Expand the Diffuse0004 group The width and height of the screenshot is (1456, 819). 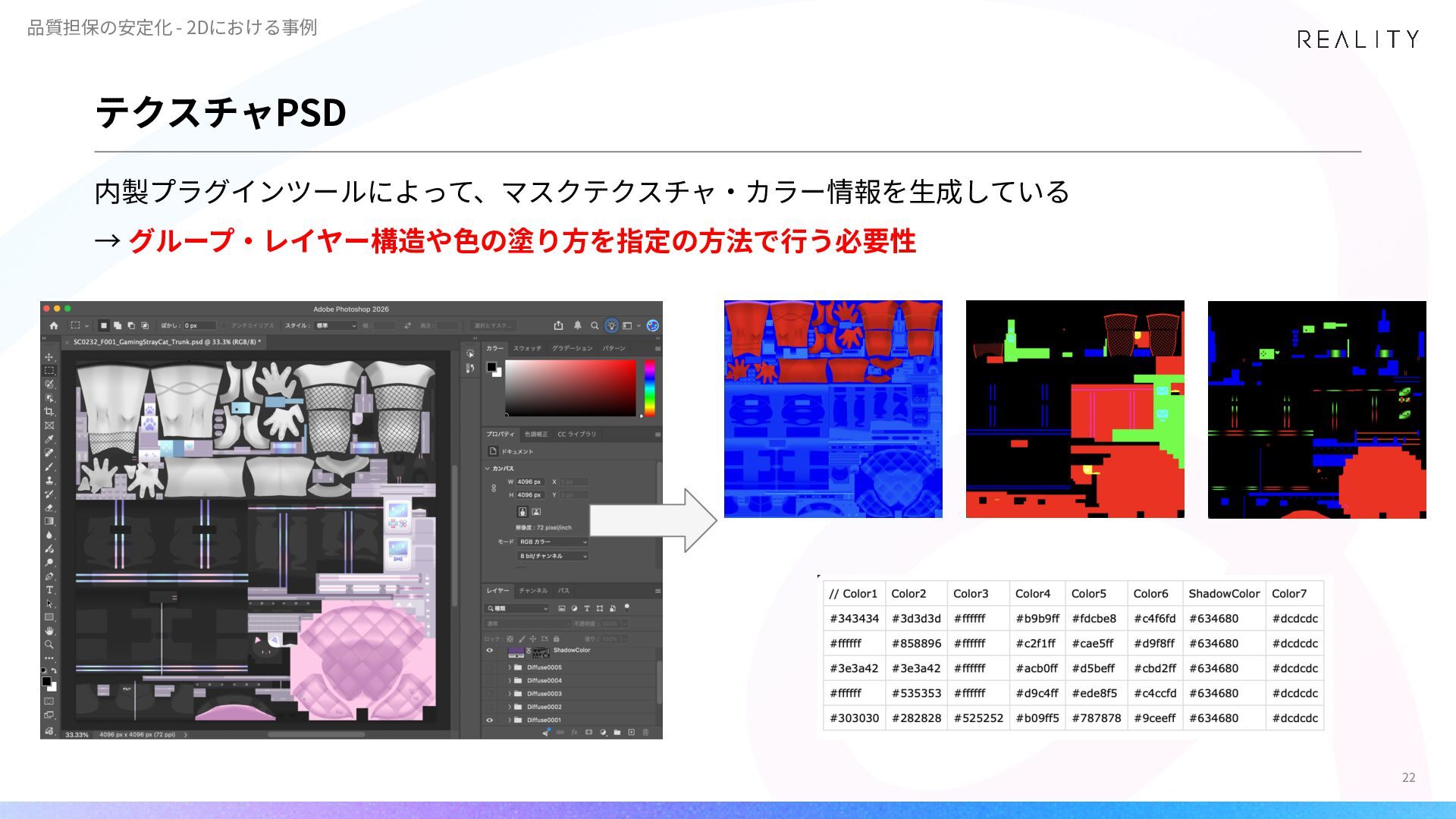[510, 680]
